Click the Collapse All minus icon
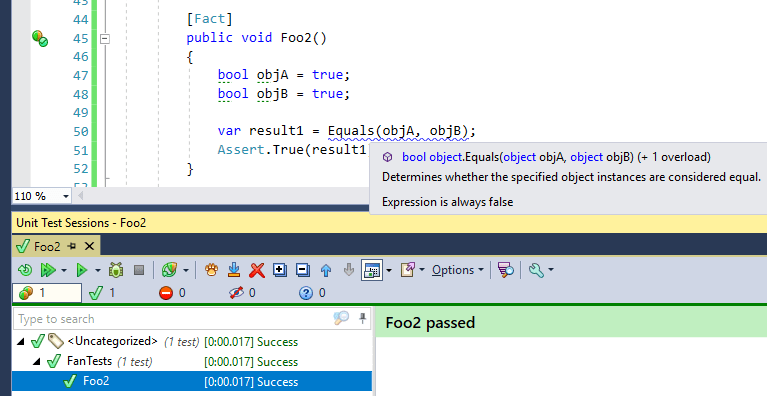The width and height of the screenshot is (767, 396). pyautogui.click(x=303, y=270)
